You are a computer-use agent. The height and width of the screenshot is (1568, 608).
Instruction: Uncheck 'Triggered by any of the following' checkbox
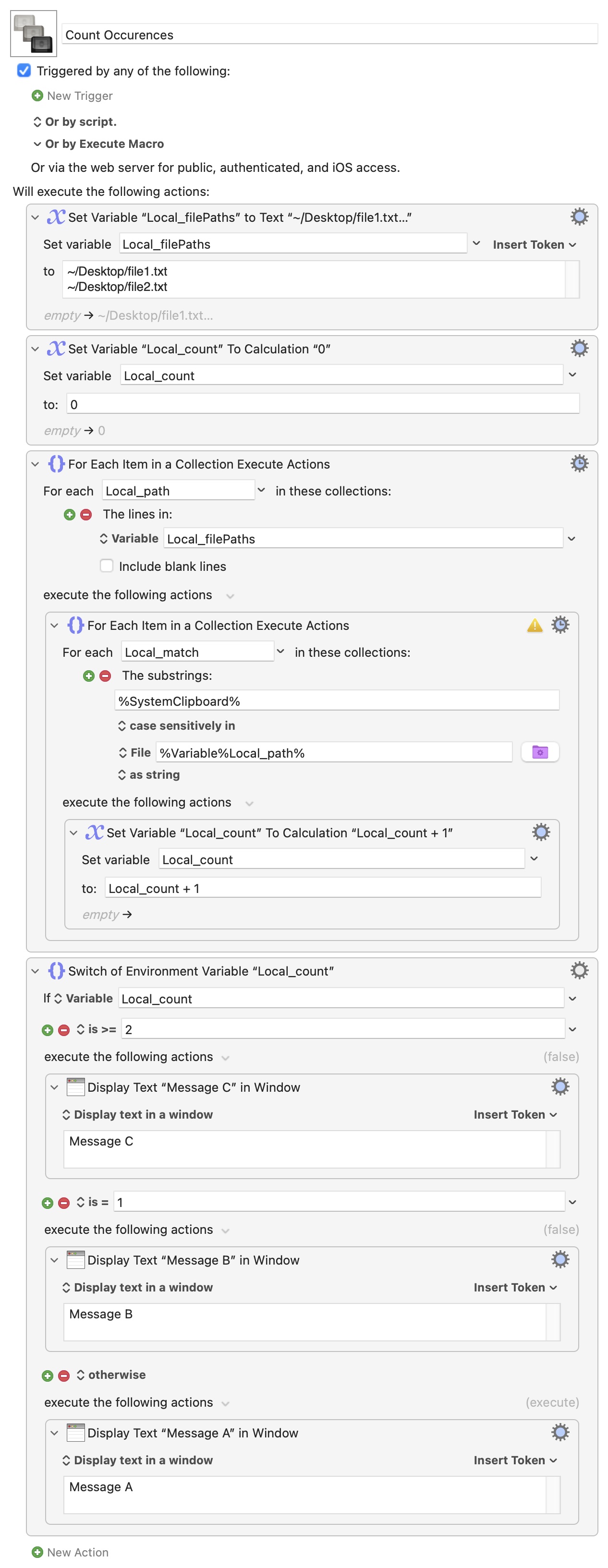coord(24,71)
